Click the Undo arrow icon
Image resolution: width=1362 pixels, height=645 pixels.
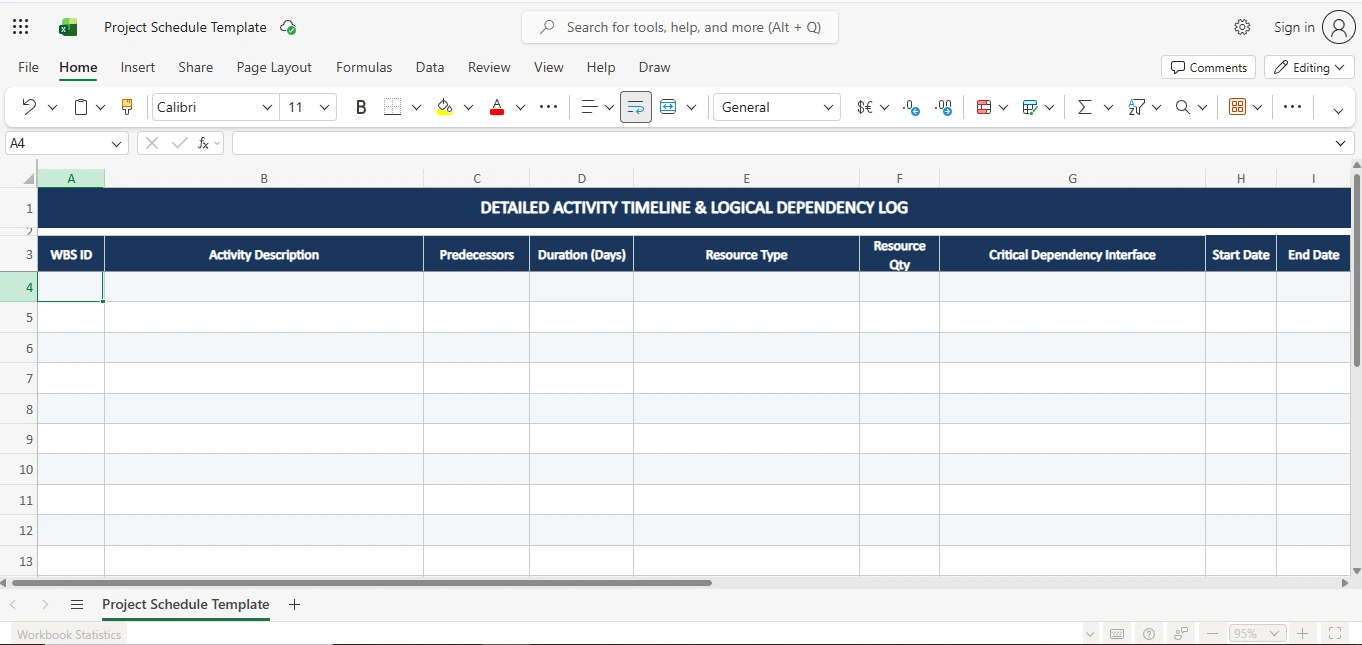28,107
